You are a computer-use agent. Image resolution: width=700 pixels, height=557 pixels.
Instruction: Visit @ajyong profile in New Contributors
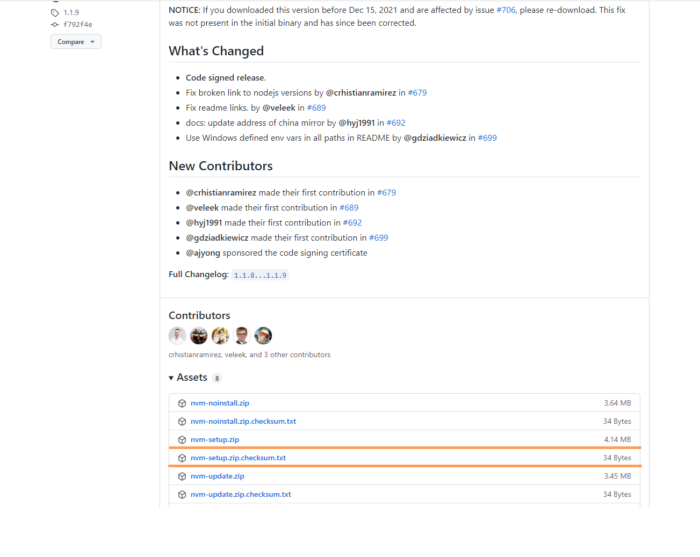point(207,253)
